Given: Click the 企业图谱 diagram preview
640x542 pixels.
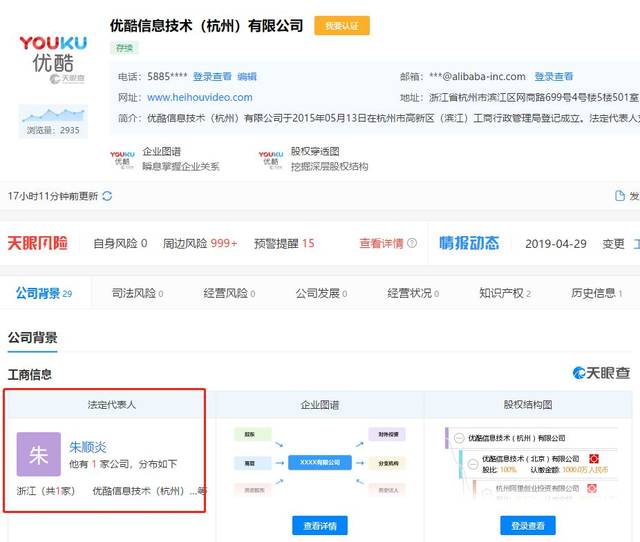Looking at the screenshot, I should 320,462.
